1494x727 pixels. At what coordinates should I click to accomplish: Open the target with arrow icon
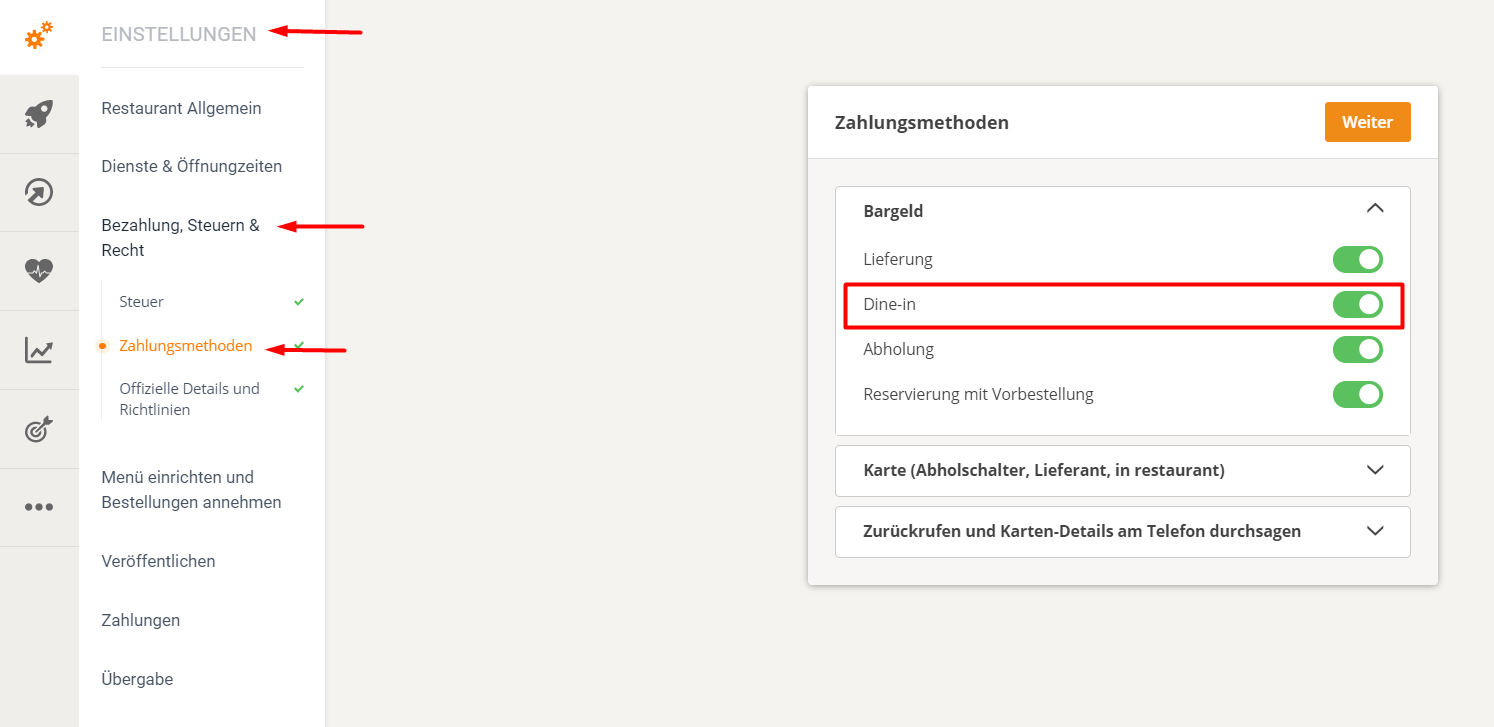pyautogui.click(x=39, y=429)
